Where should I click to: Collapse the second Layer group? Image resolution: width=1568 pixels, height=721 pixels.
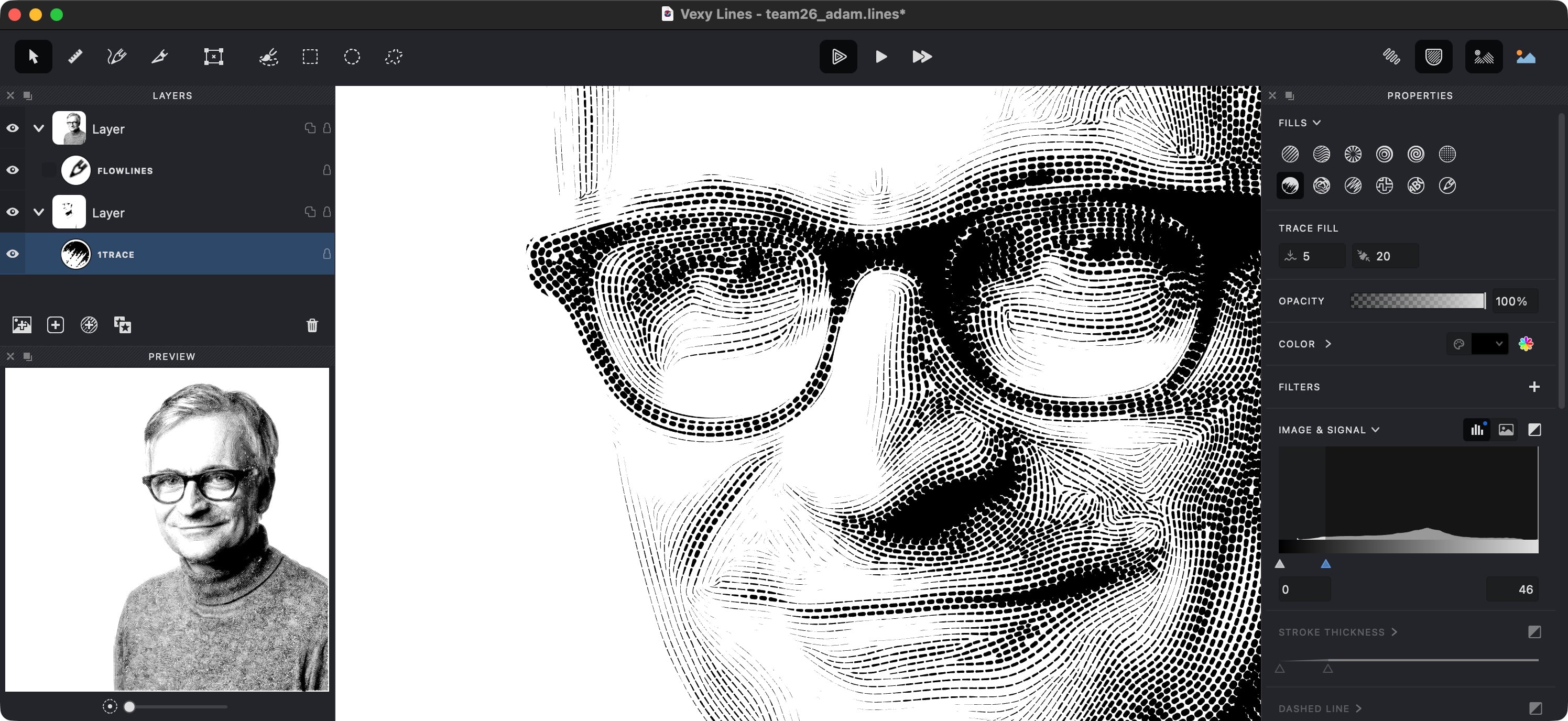38,212
